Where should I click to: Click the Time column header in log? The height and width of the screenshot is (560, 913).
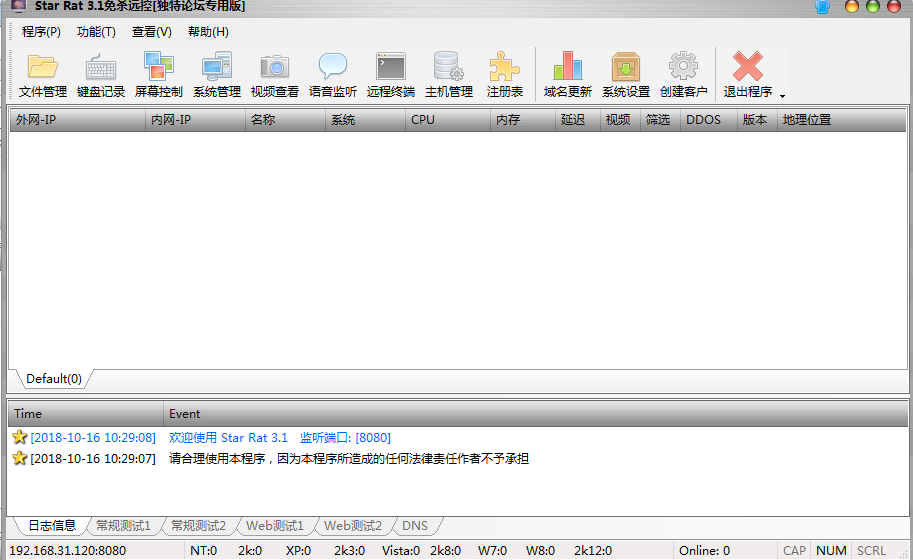[x=86, y=414]
